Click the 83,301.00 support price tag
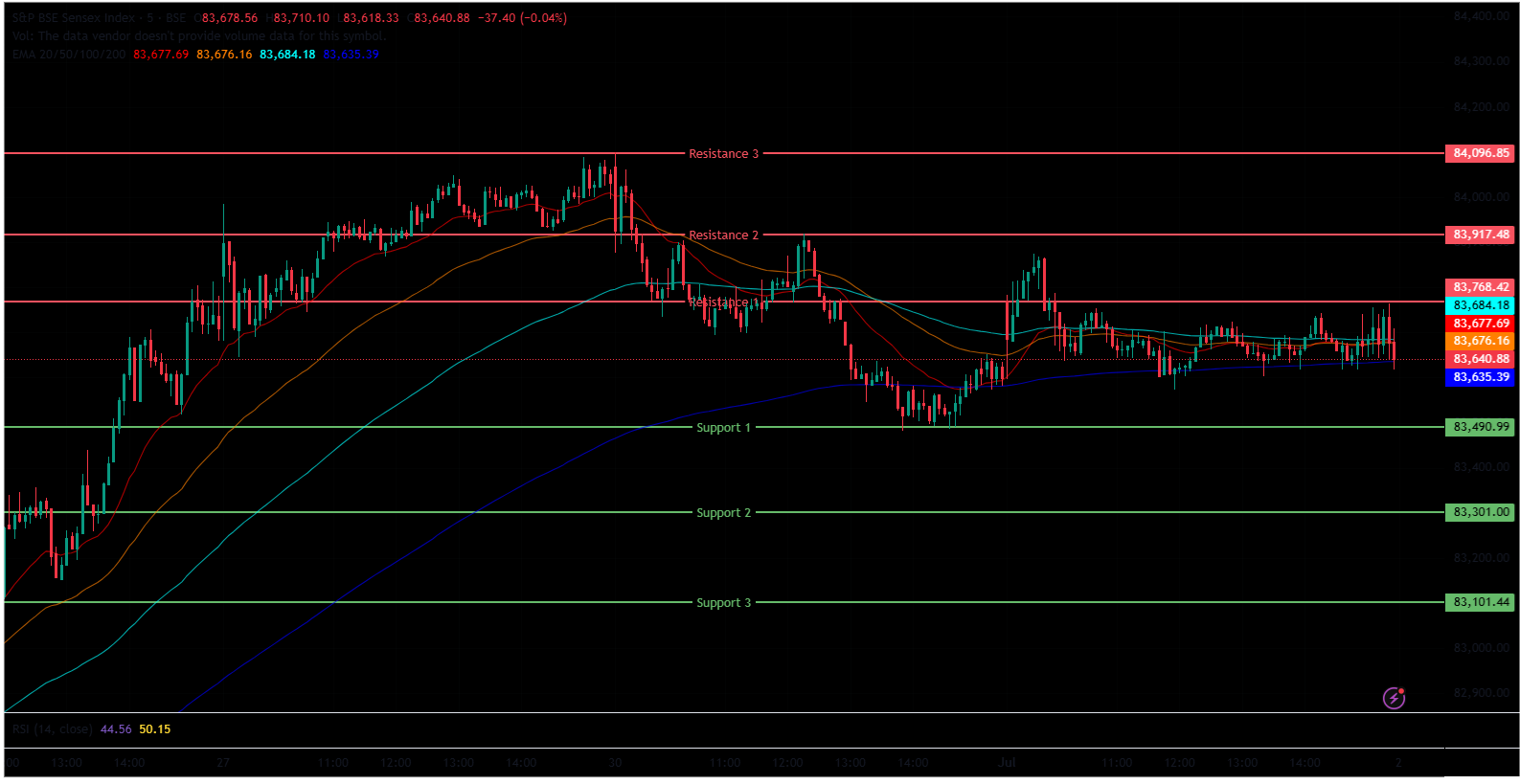This screenshot has width=1520, height=784. [x=1480, y=512]
